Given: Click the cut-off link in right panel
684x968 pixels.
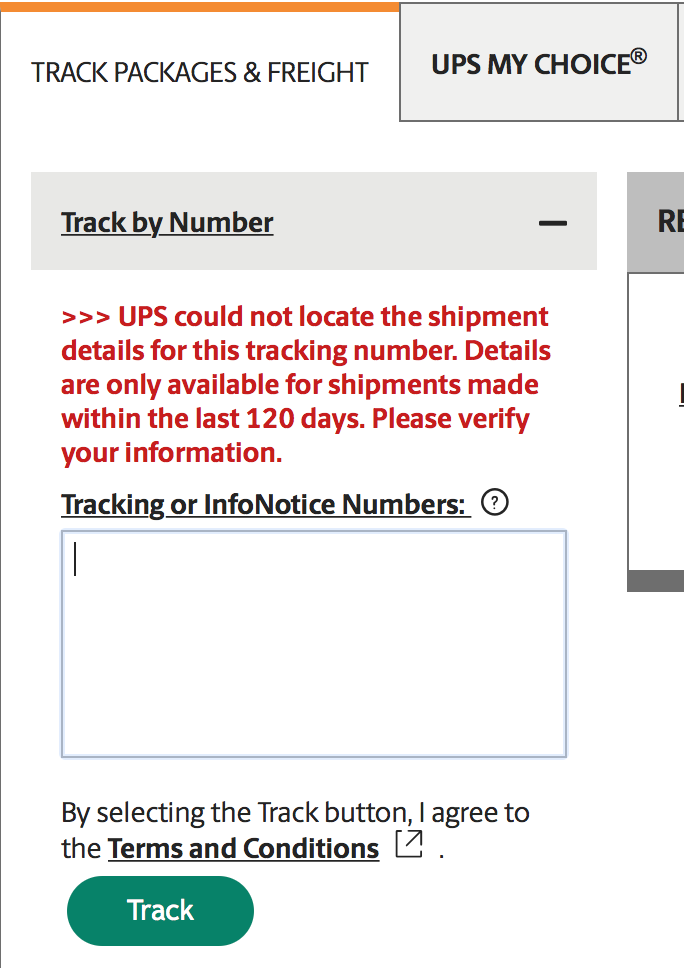Looking at the screenshot, I should click(x=681, y=393).
